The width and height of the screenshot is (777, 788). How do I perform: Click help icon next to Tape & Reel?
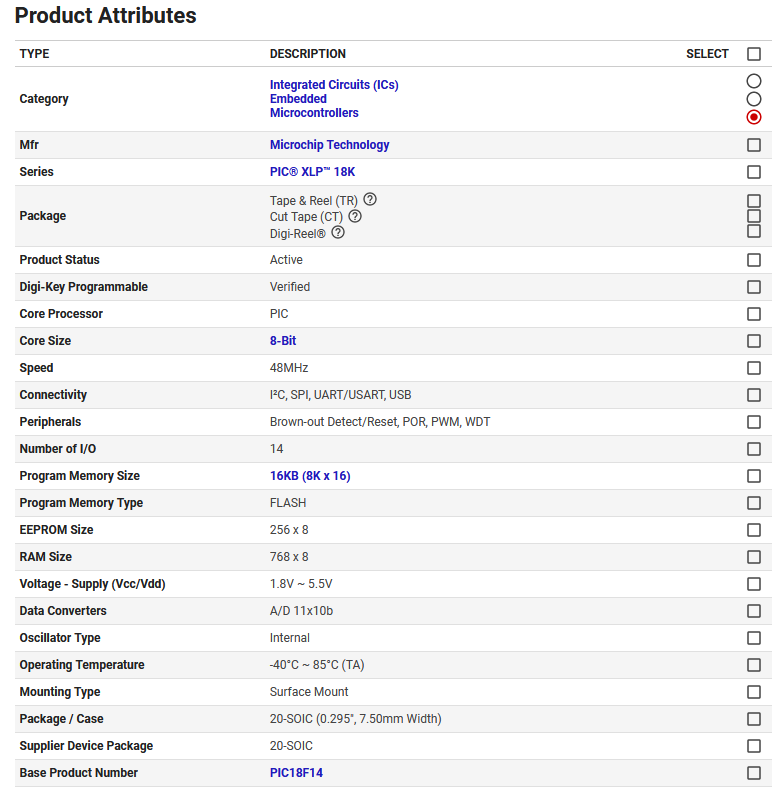click(370, 200)
